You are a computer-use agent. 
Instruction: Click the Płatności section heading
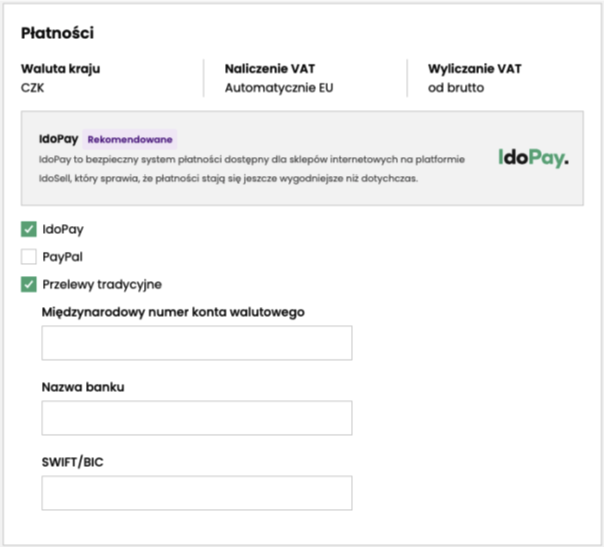57,33
